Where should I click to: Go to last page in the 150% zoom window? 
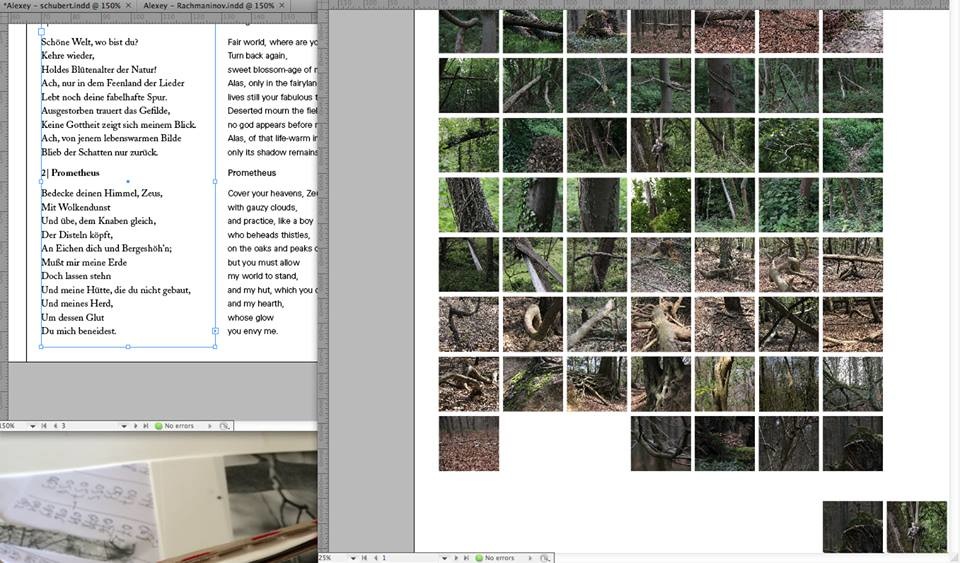[146, 426]
